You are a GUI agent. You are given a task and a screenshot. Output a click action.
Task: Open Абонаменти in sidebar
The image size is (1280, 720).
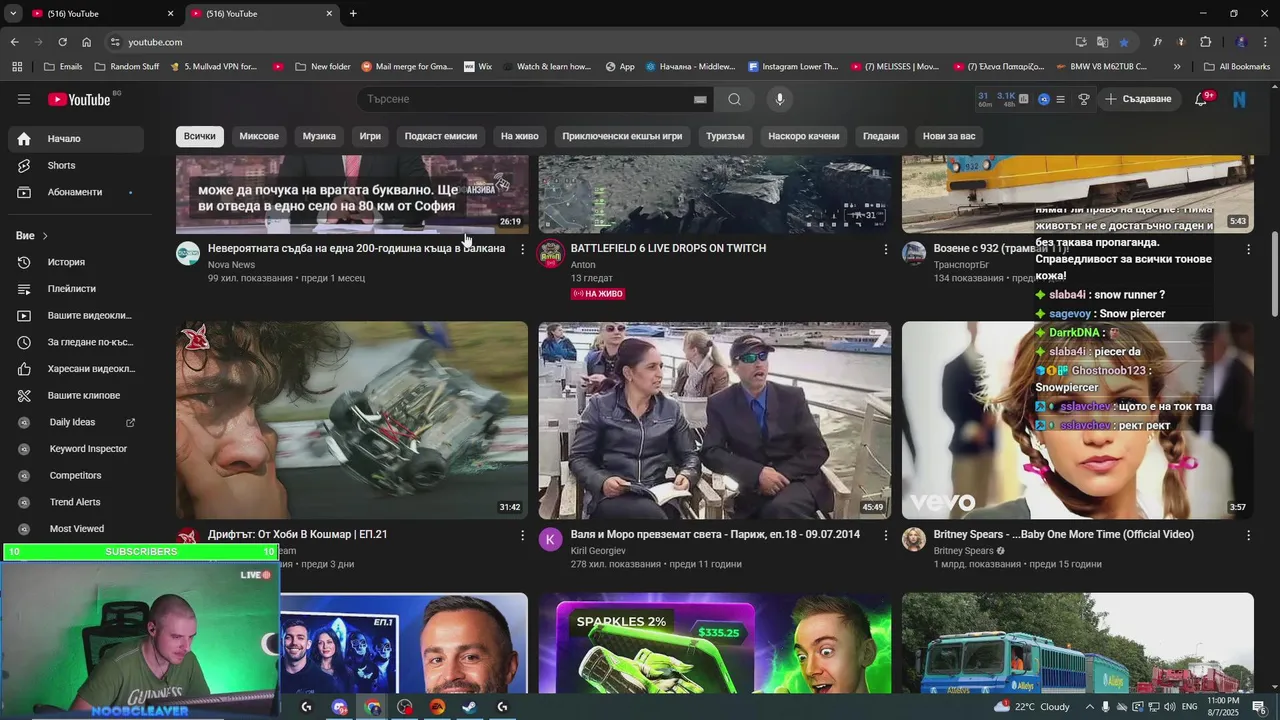click(x=76, y=192)
